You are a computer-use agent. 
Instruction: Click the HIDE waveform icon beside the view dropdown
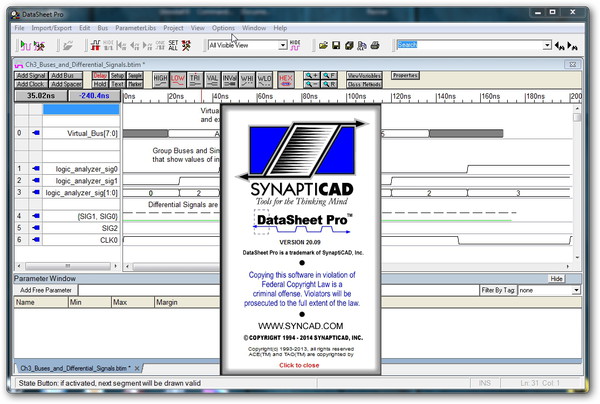click(295, 46)
